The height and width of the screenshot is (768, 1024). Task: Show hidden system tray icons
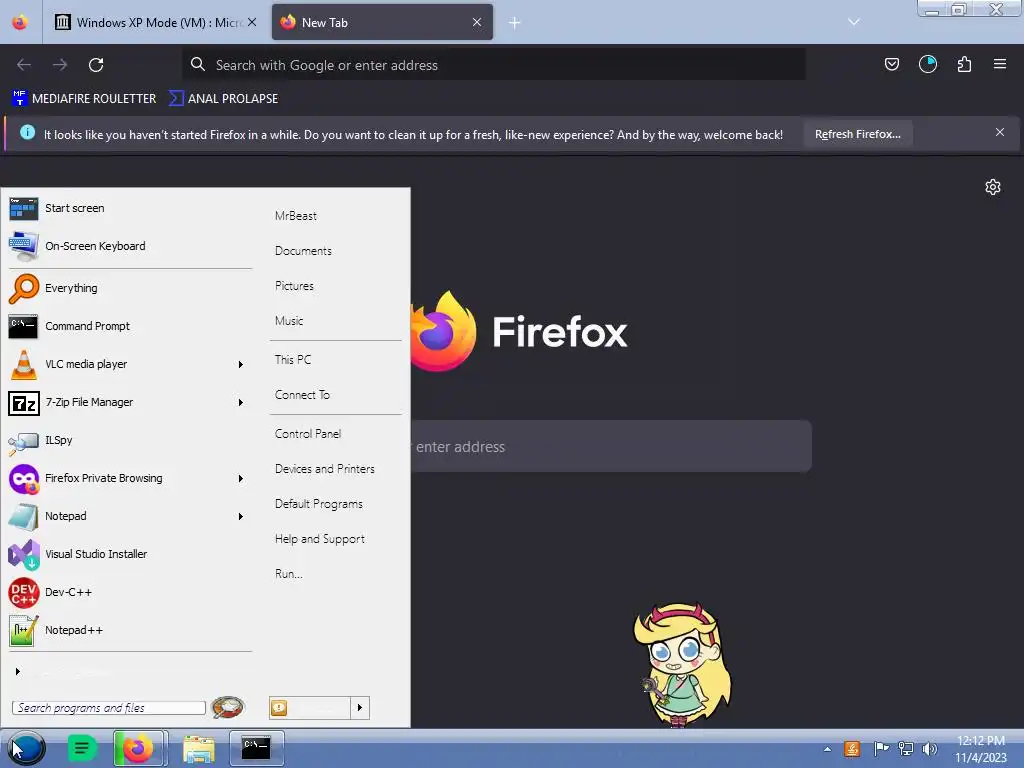click(x=827, y=750)
